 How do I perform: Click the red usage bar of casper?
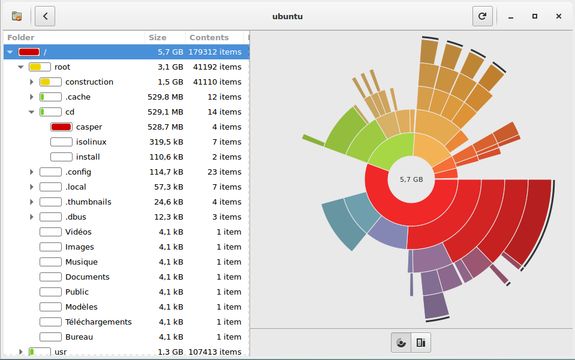click(61, 127)
